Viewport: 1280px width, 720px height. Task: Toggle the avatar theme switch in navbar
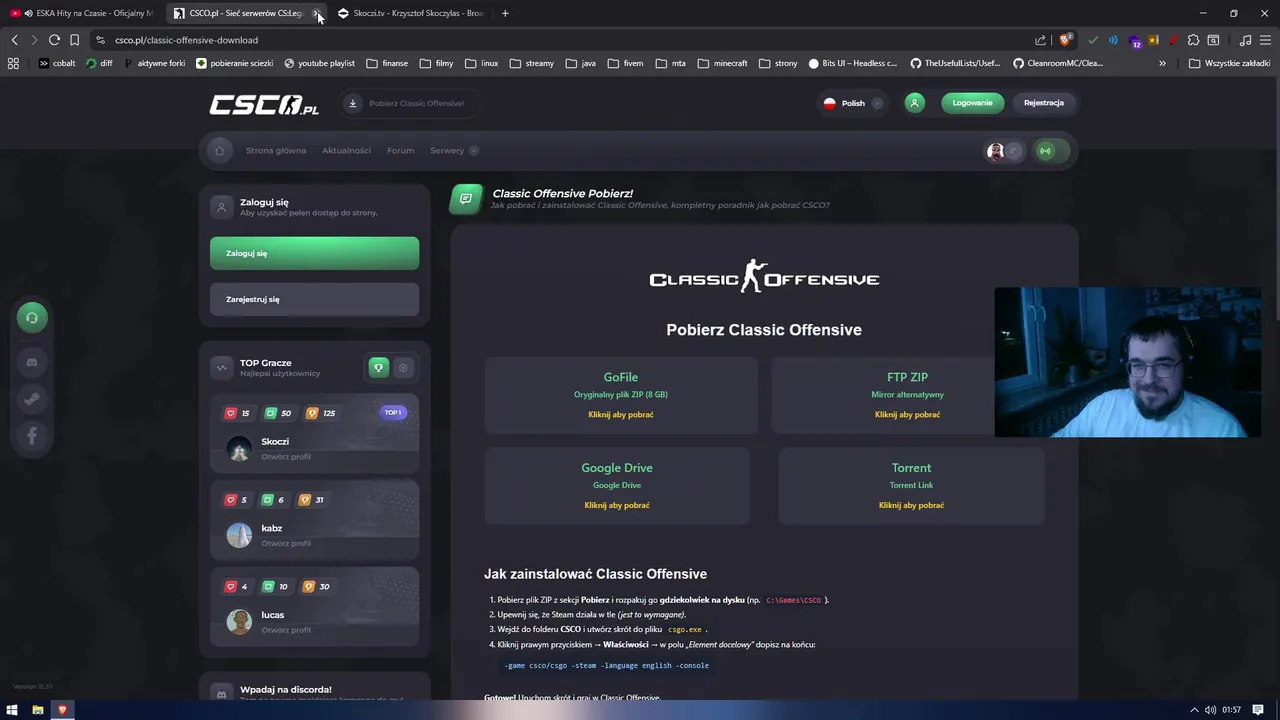[1005, 151]
